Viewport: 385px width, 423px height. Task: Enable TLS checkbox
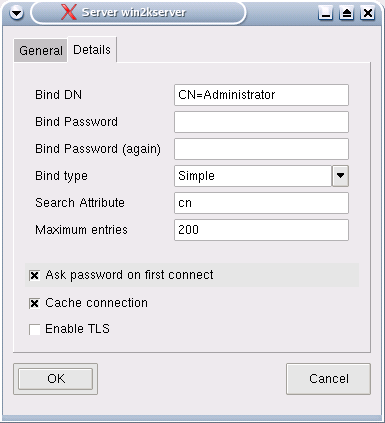coord(34,329)
